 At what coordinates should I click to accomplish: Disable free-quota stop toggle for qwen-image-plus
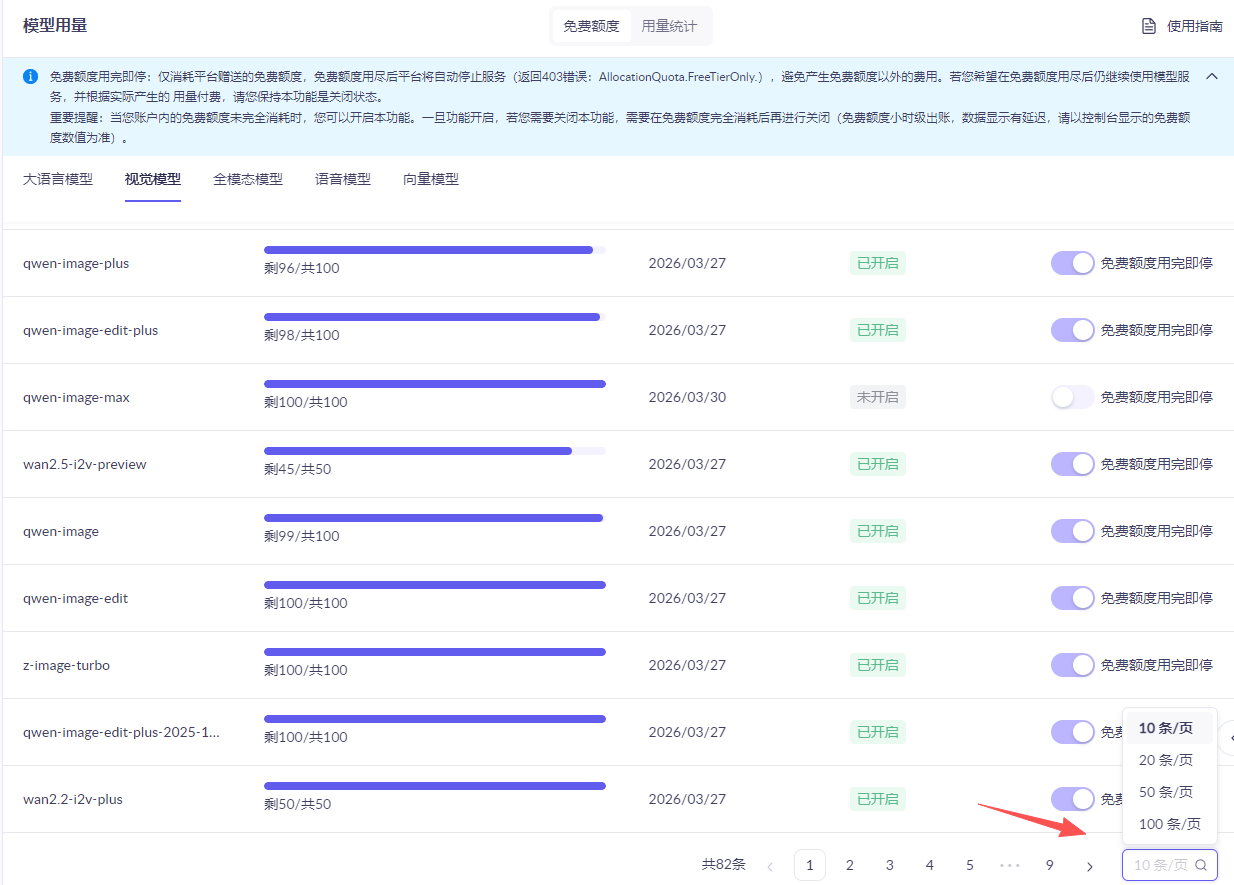pyautogui.click(x=1072, y=263)
